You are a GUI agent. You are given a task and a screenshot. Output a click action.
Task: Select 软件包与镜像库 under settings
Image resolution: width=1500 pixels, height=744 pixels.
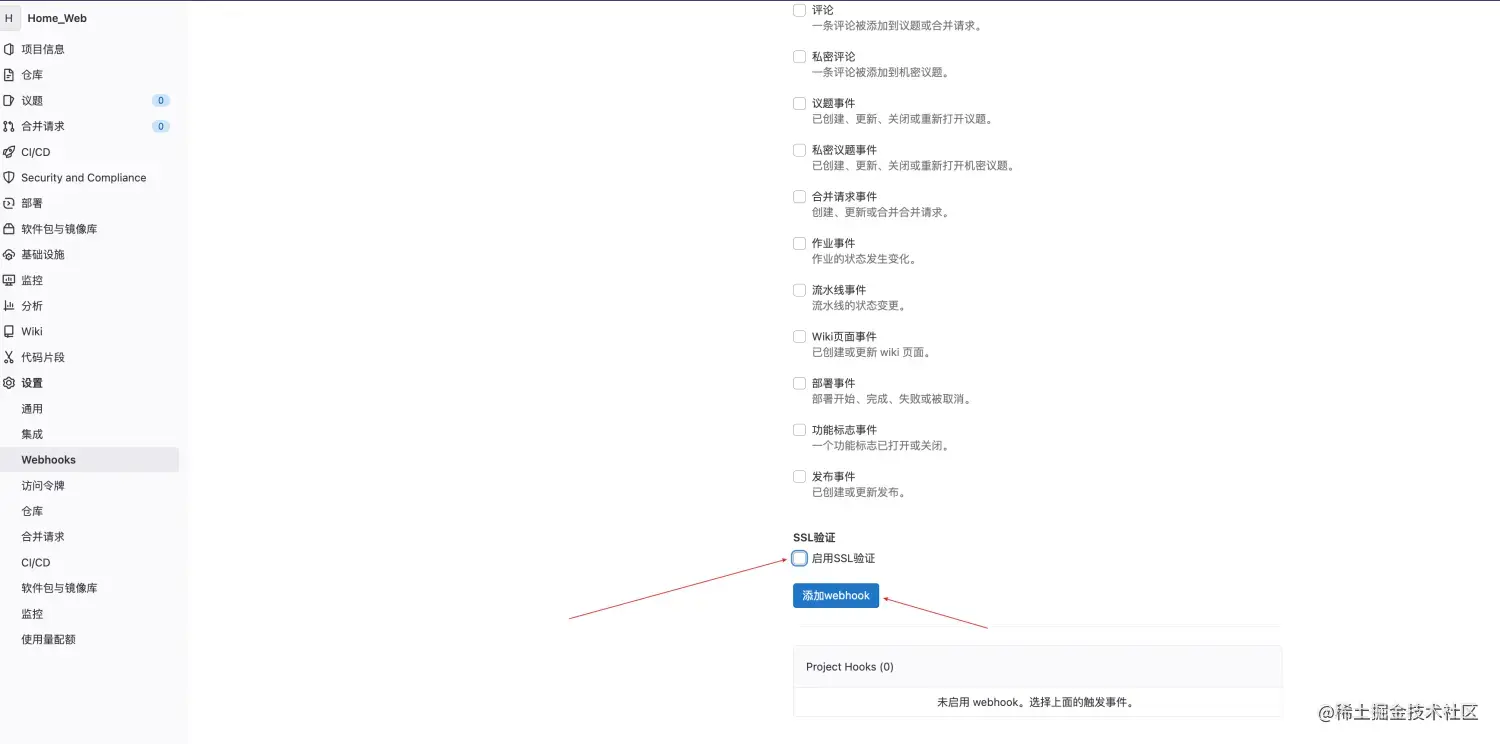[x=59, y=588]
